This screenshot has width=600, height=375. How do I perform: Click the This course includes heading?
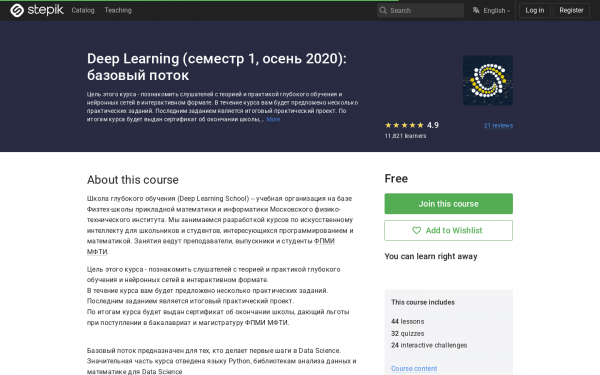423,302
